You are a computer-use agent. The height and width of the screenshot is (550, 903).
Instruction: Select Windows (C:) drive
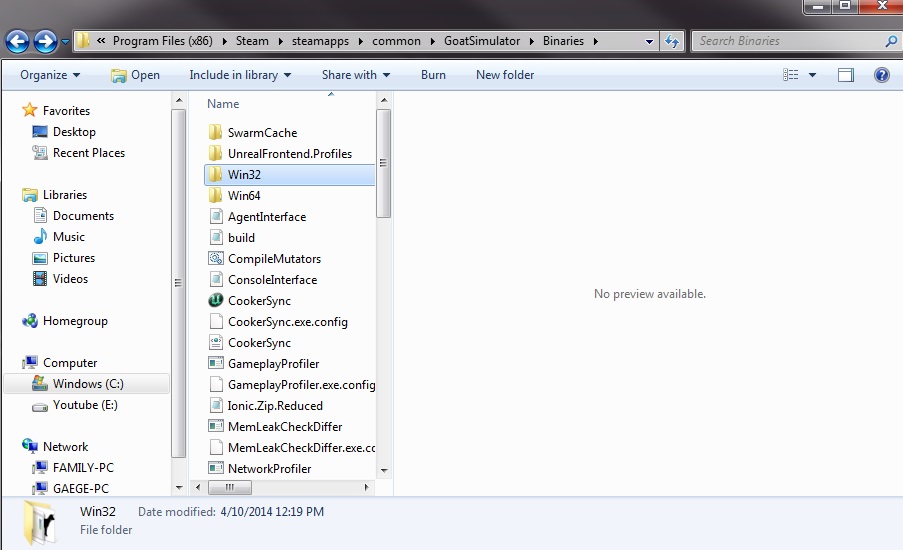87,384
